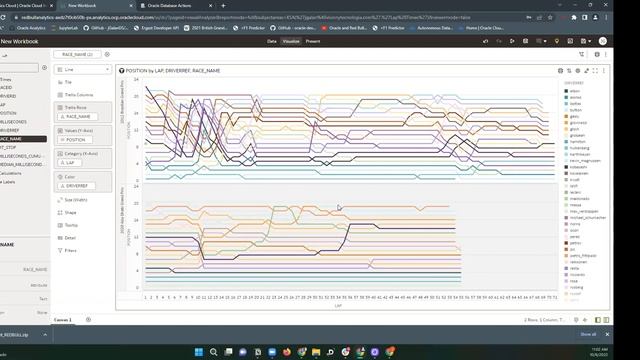This screenshot has width=640, height=360.
Task: Click the hamilton legend color swatch
Action: coord(566,142)
